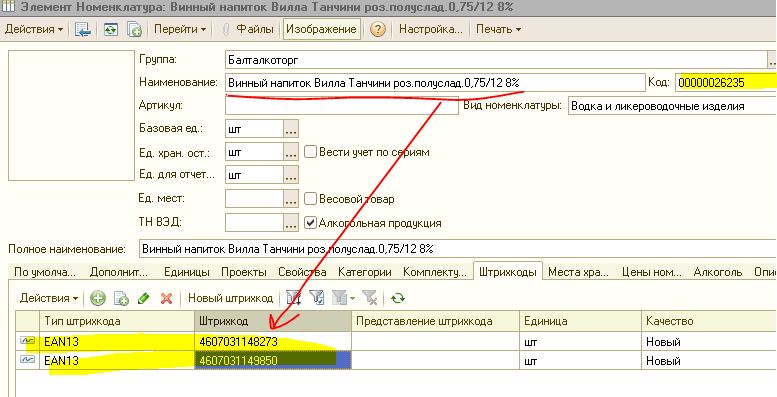Click into the empty Артикул input field
The image size is (777, 397).
[x=341, y=106]
